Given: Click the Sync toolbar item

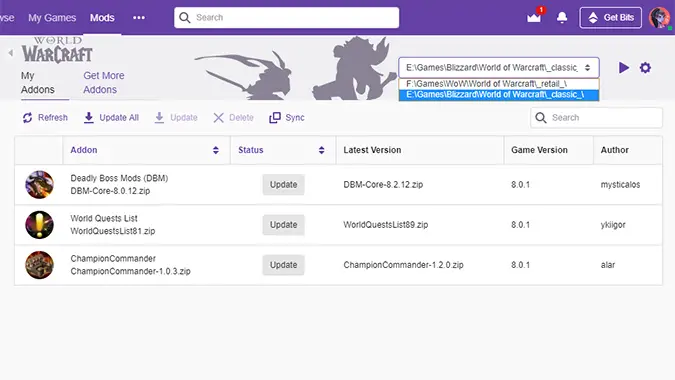Looking at the screenshot, I should 287,117.
